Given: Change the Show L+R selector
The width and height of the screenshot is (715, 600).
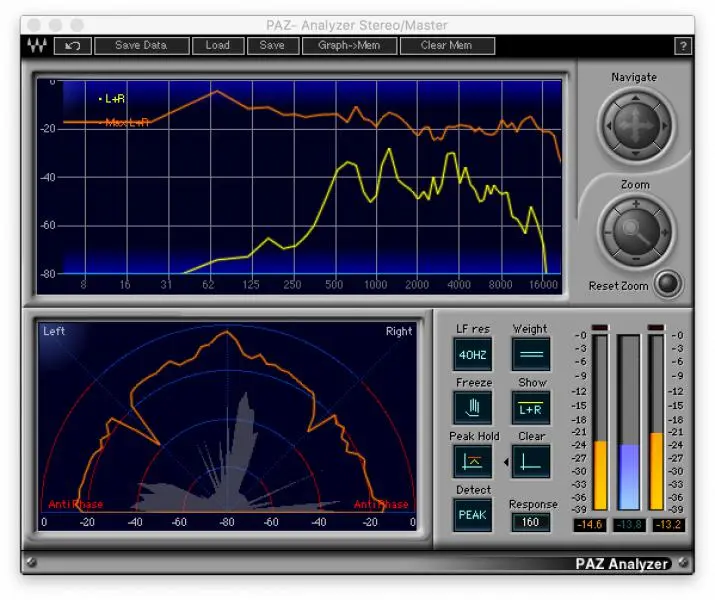Looking at the screenshot, I should coord(531,407).
